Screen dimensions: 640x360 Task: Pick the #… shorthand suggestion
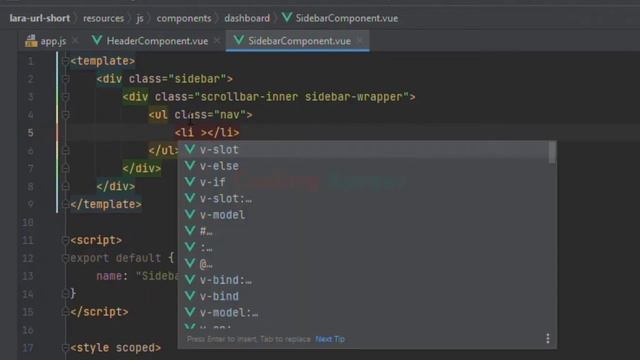click(367, 231)
